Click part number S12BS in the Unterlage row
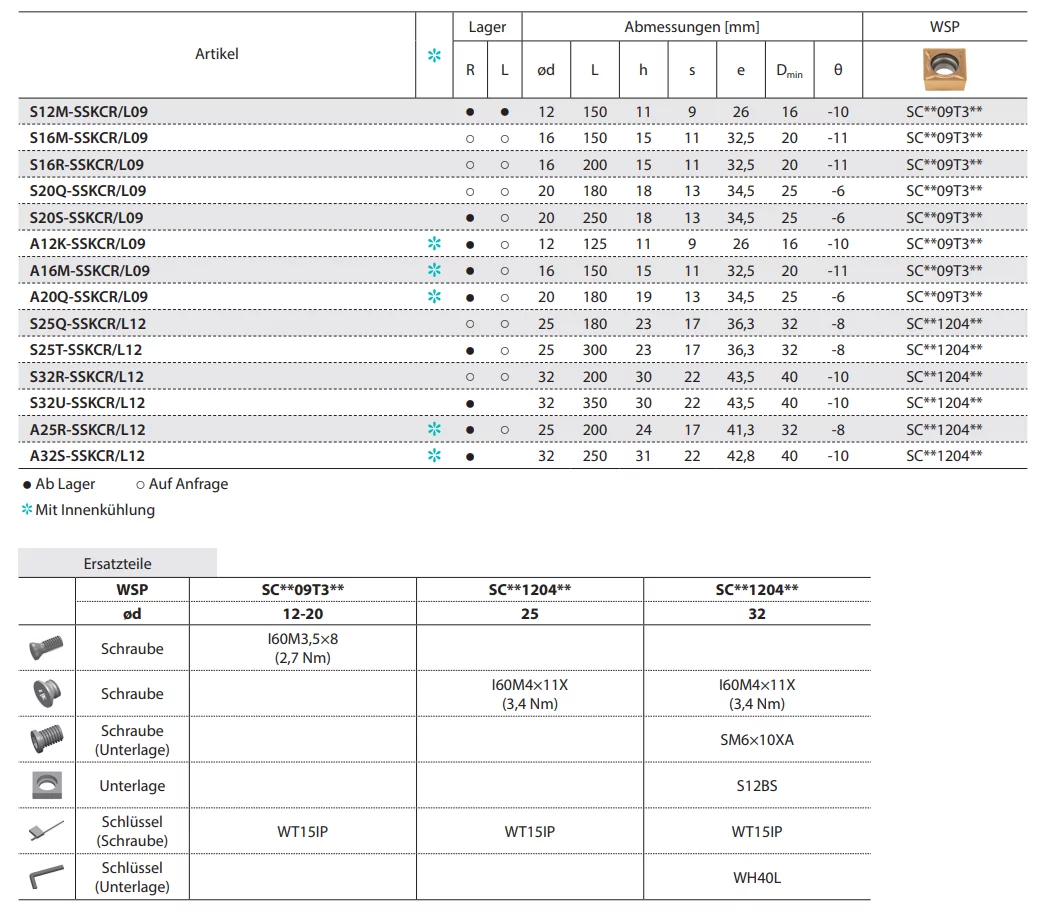Image resolution: width=1038 pixels, height=919 pixels. pyautogui.click(x=756, y=786)
